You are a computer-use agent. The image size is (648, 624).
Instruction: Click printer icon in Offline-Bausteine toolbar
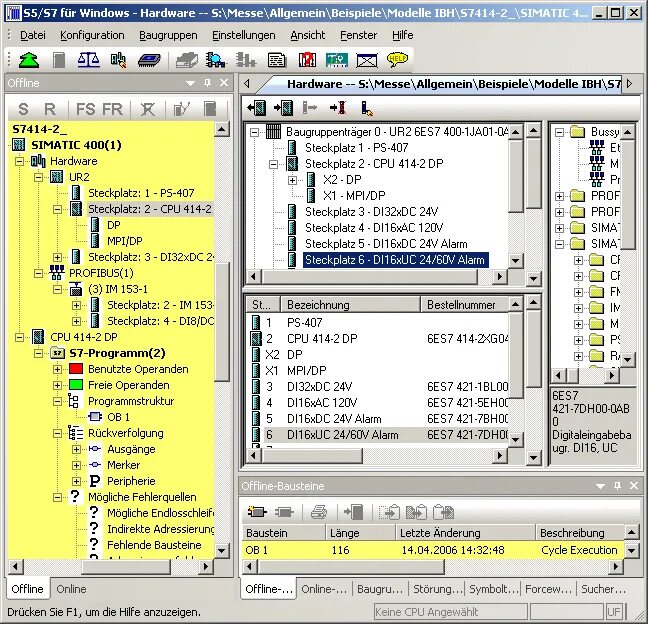pos(319,512)
